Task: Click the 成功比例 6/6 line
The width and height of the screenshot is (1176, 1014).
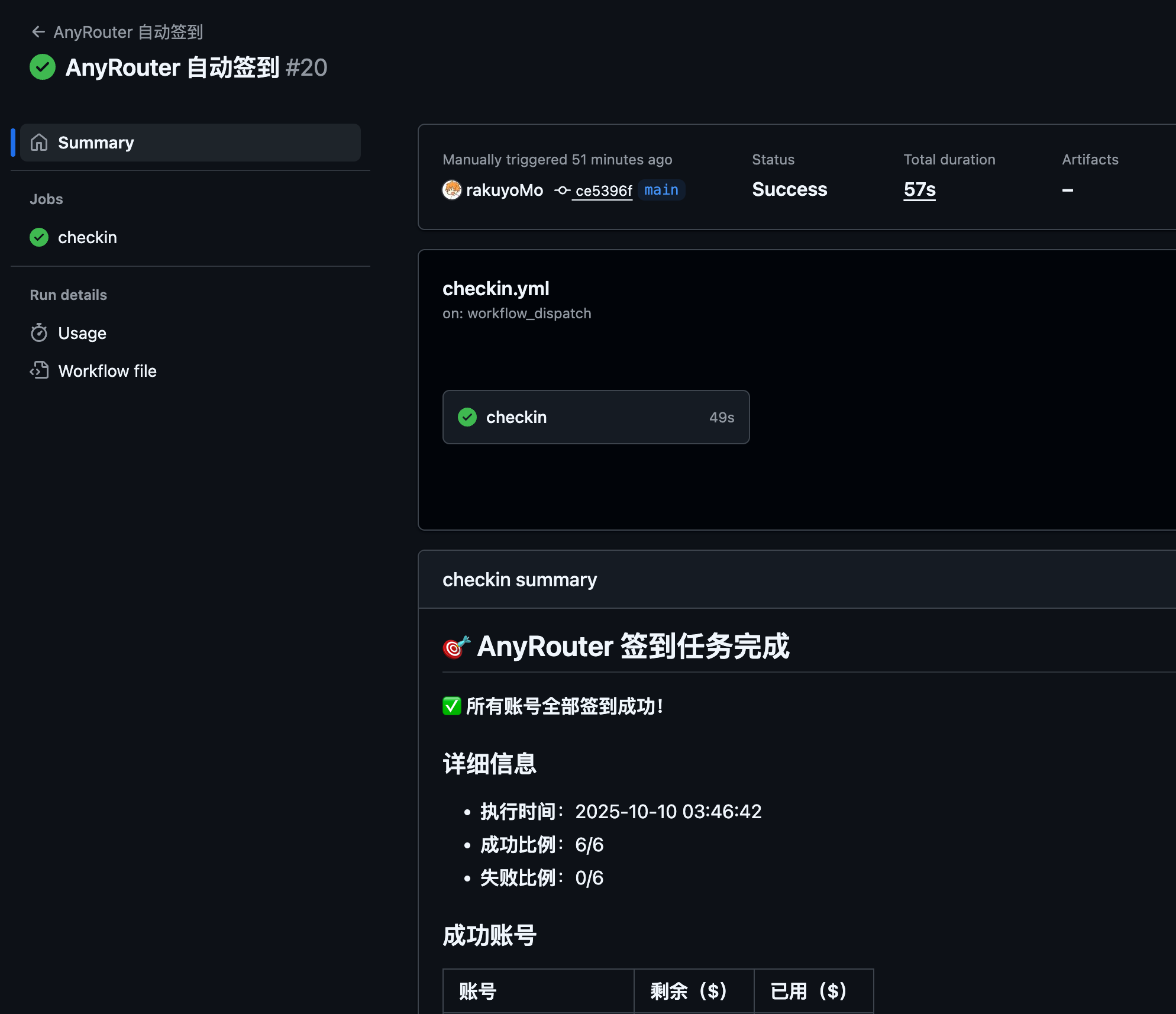Action: click(x=541, y=845)
